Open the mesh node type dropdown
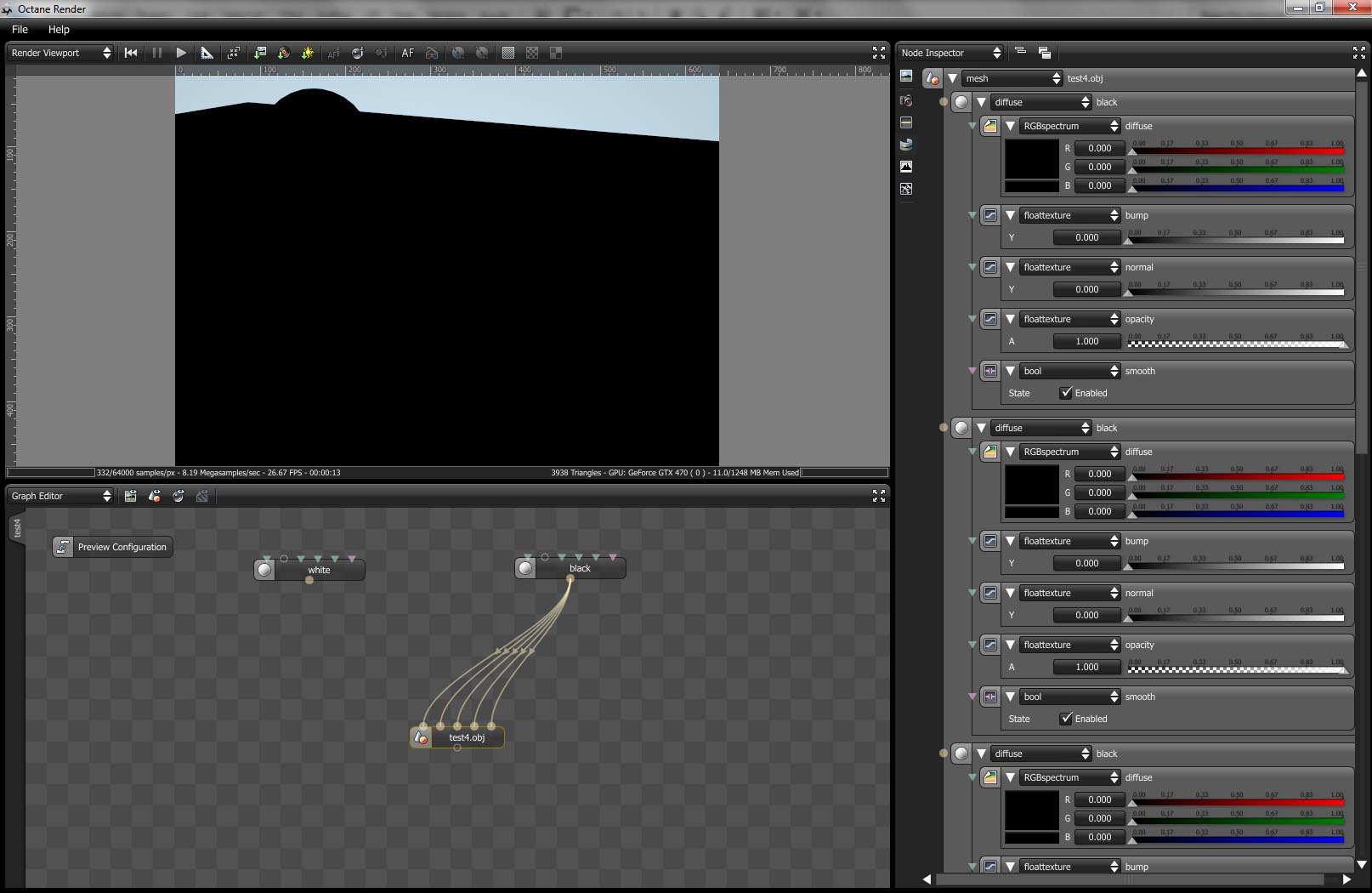 tap(1013, 78)
